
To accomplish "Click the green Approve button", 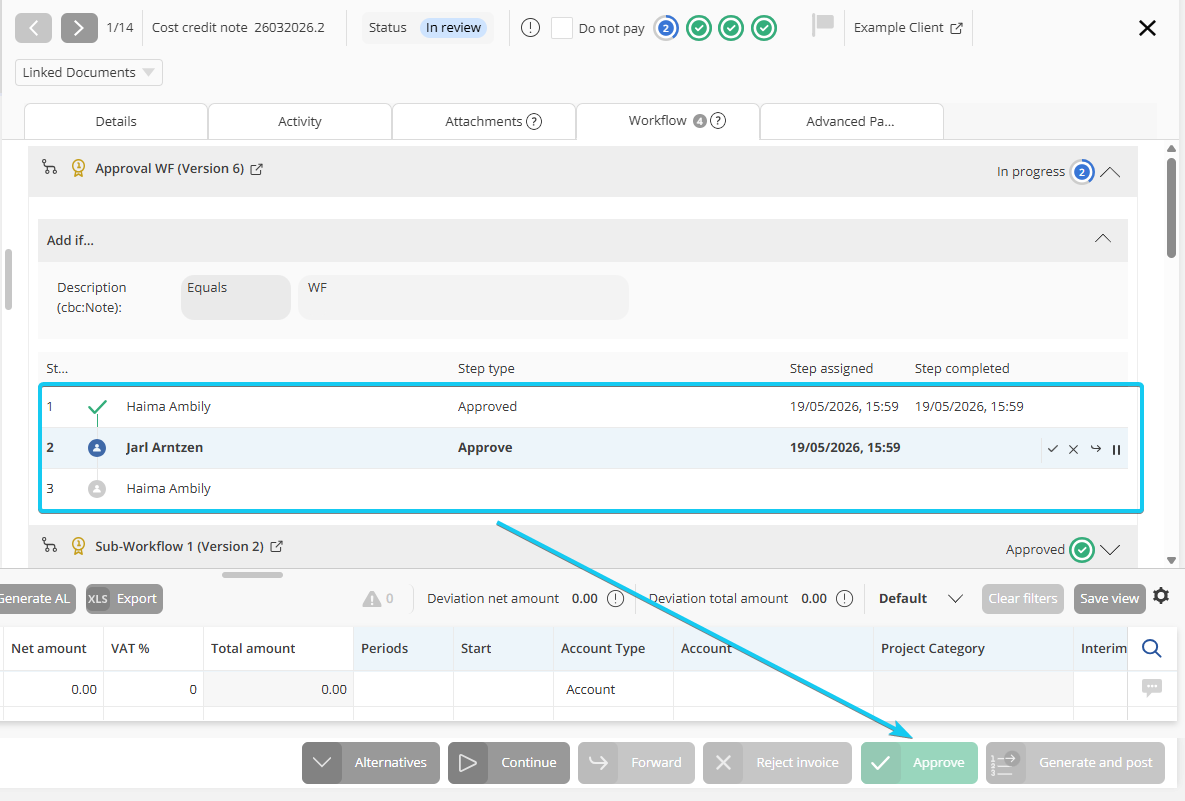I will (x=919, y=762).
